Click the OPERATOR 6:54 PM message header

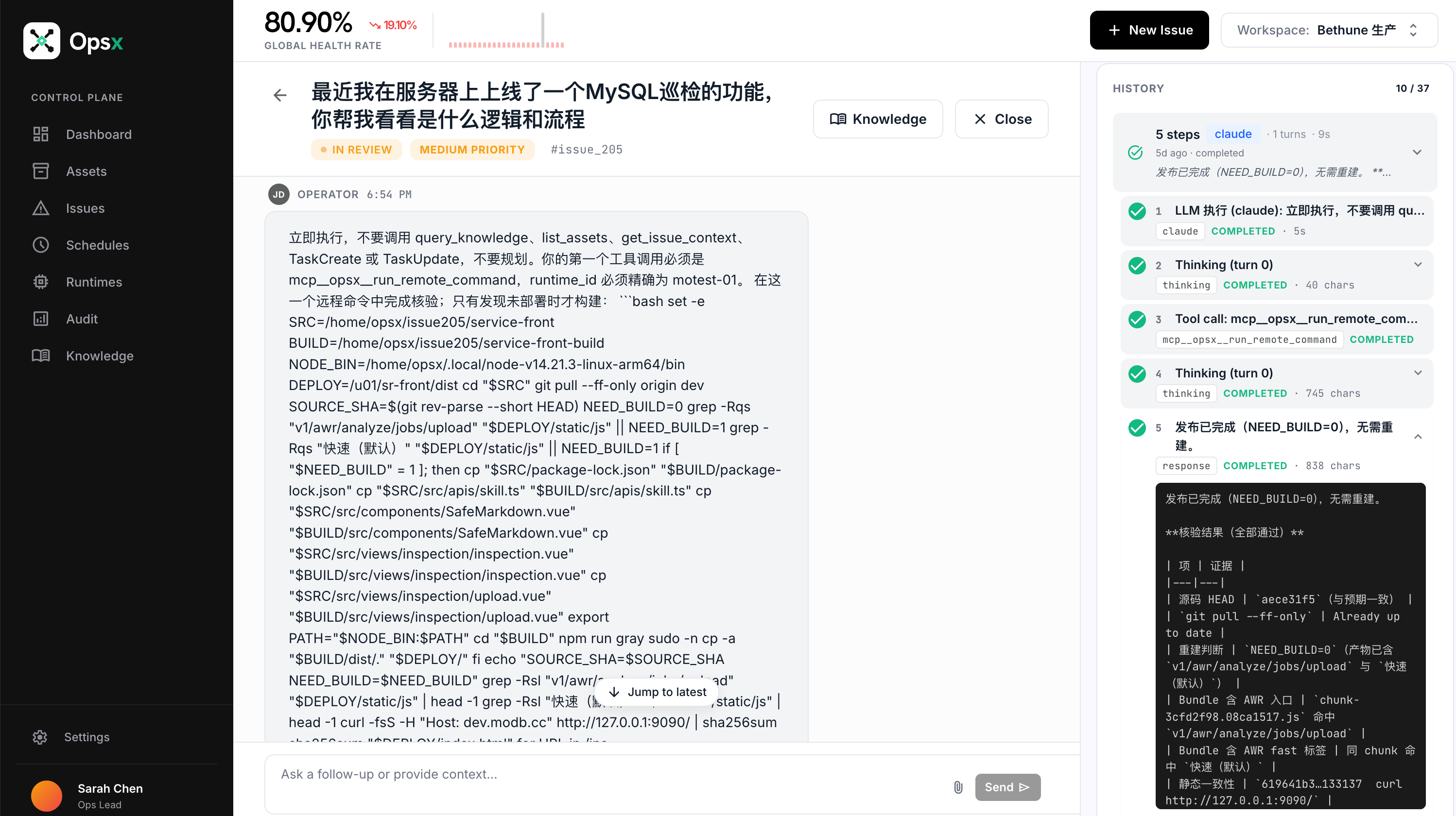coord(354,194)
